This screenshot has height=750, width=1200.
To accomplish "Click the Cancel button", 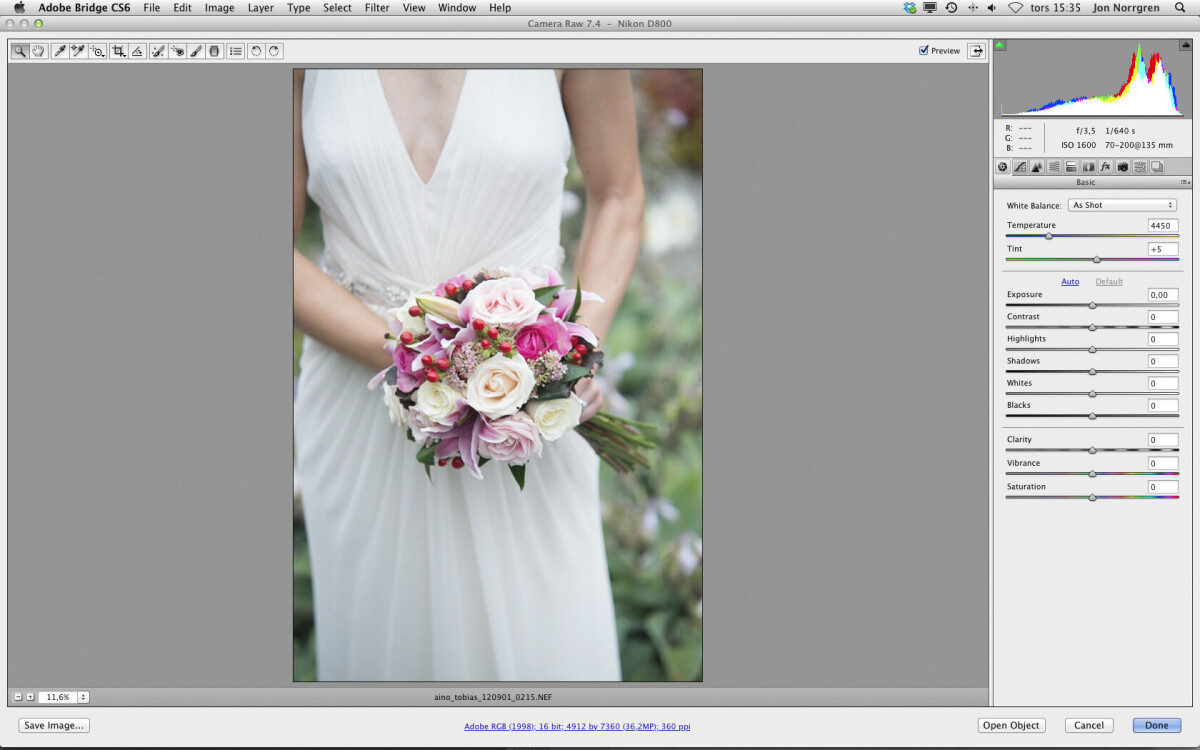I will tap(1089, 725).
